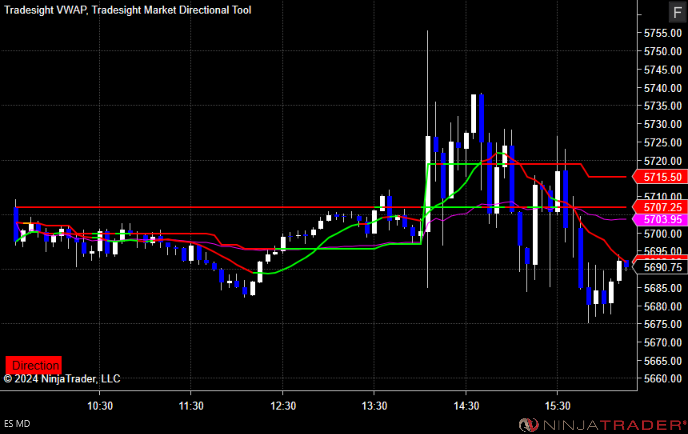Screen dimensions: 688x434
Task: Click the red 5707.25 price marker
Action: 659,207
